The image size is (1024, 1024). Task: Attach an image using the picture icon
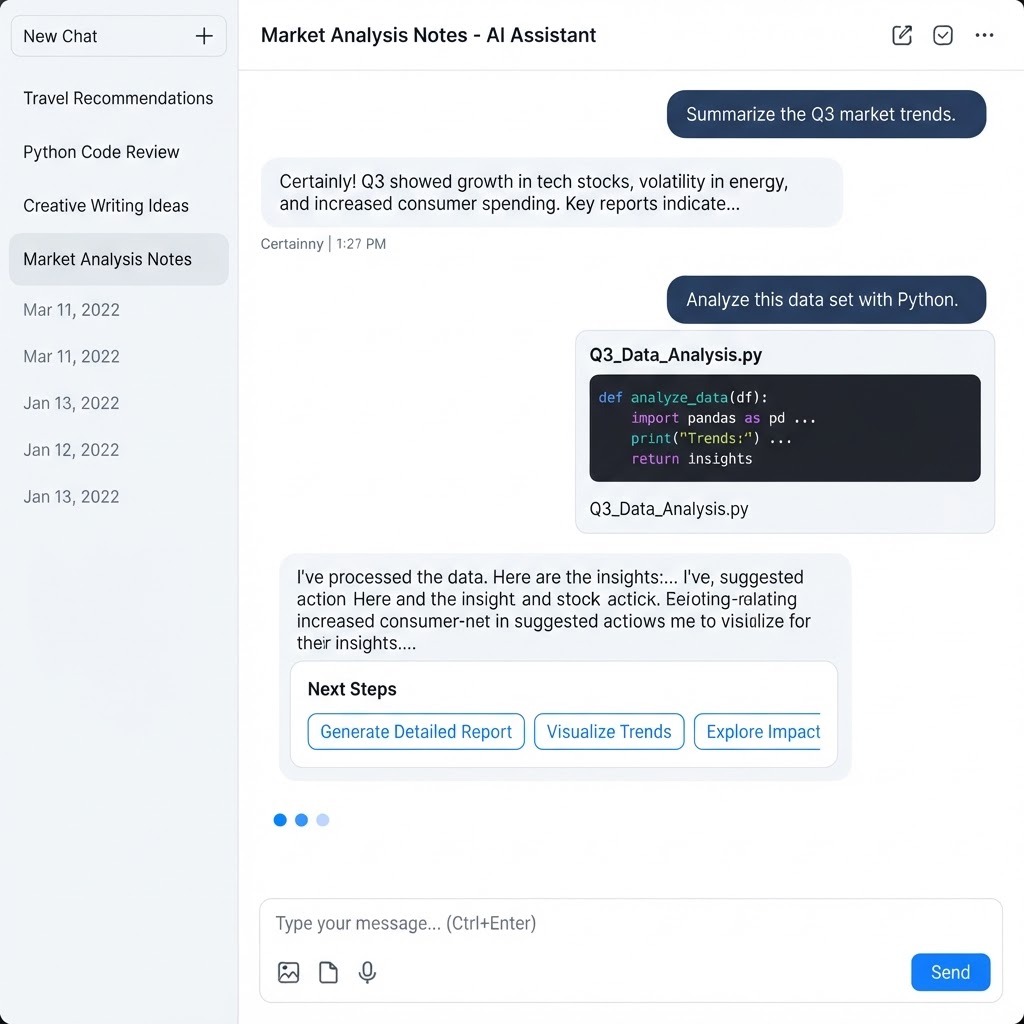click(289, 972)
